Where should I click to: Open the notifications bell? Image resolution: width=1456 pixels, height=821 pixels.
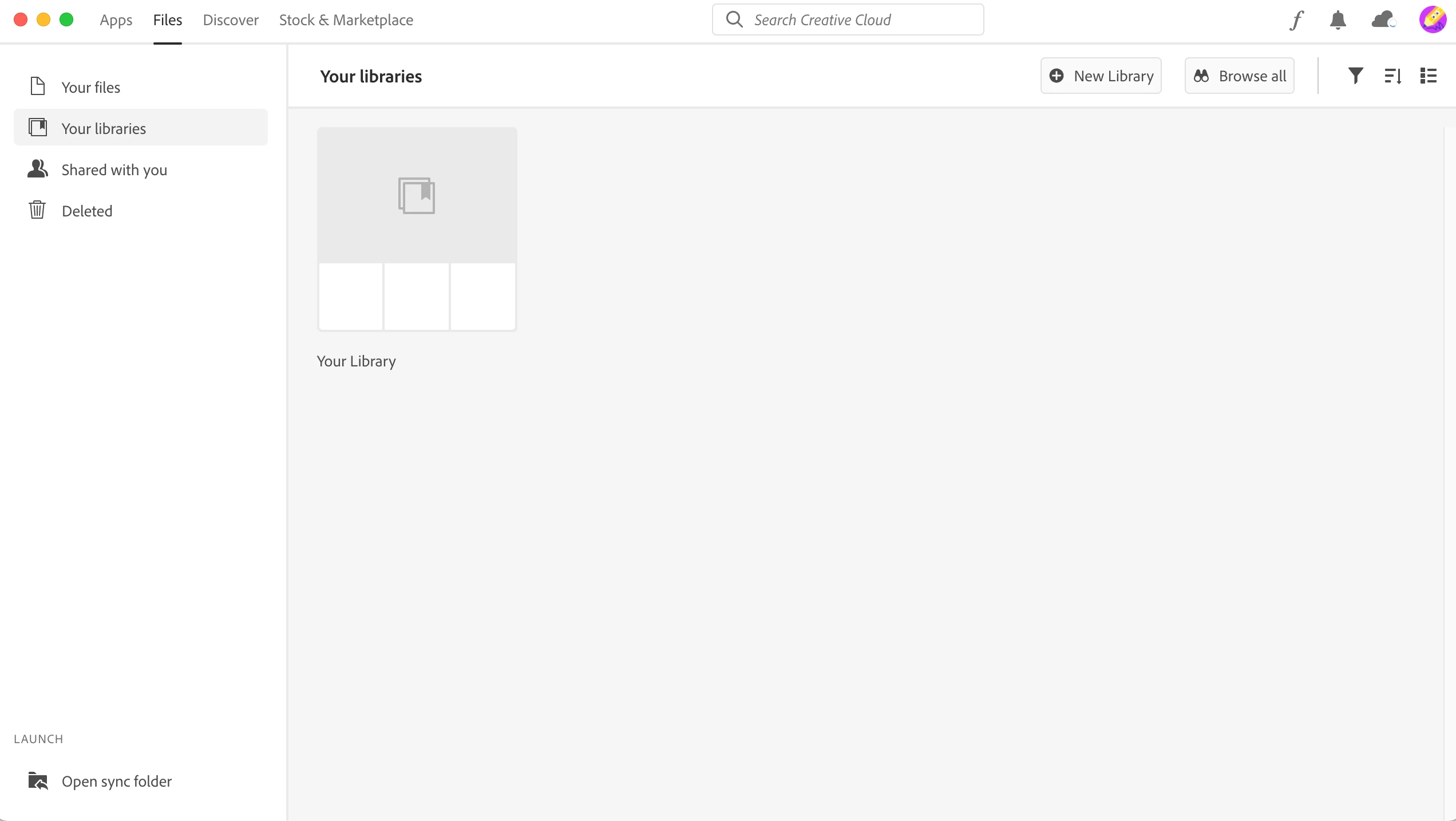1338,20
